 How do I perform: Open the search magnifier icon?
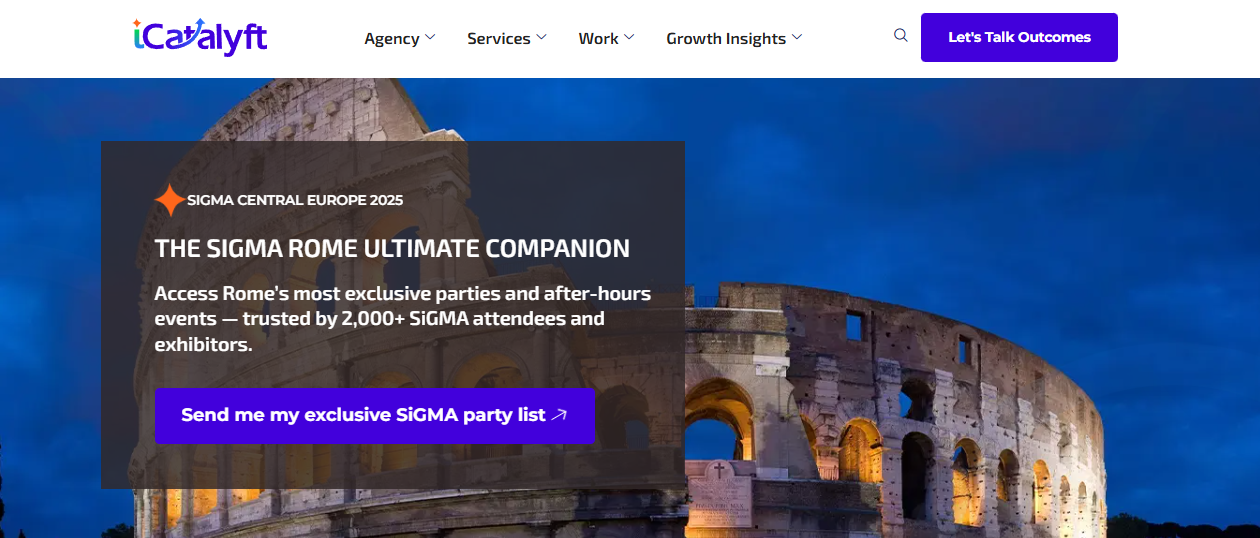point(901,36)
